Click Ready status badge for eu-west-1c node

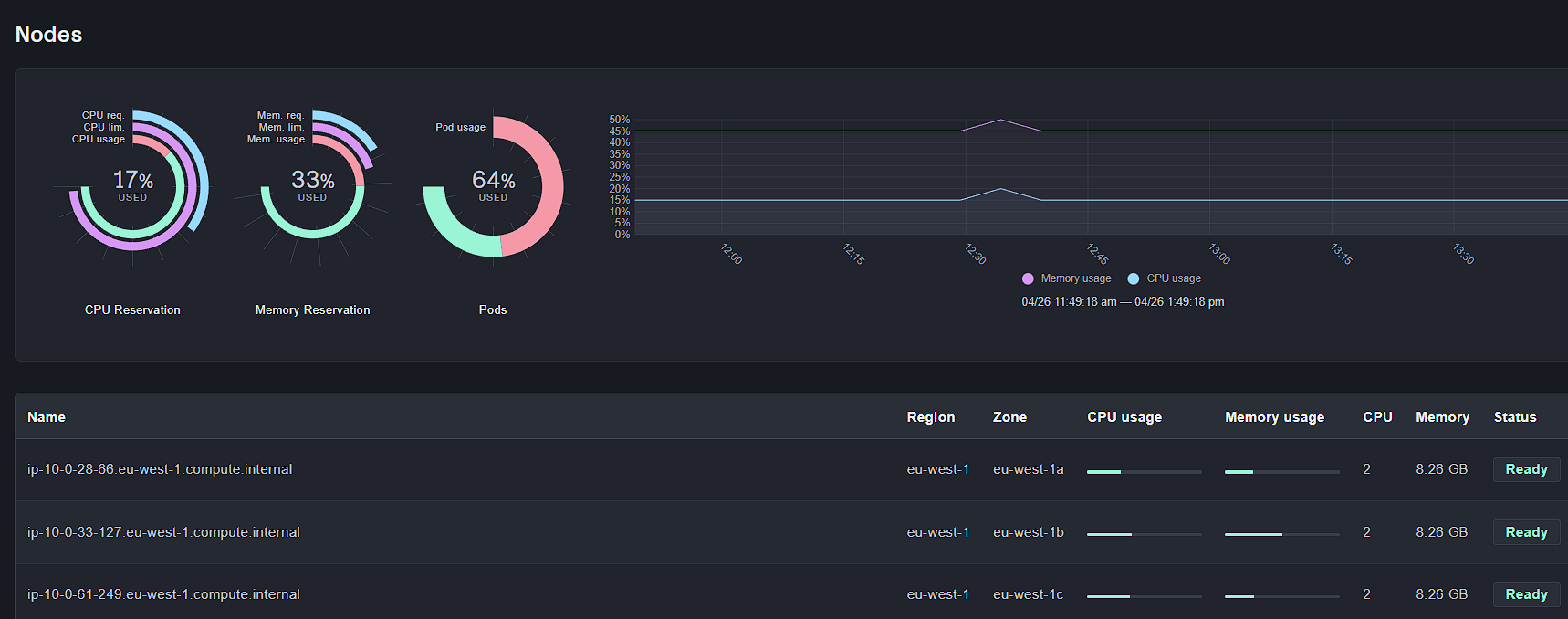[x=1526, y=594]
